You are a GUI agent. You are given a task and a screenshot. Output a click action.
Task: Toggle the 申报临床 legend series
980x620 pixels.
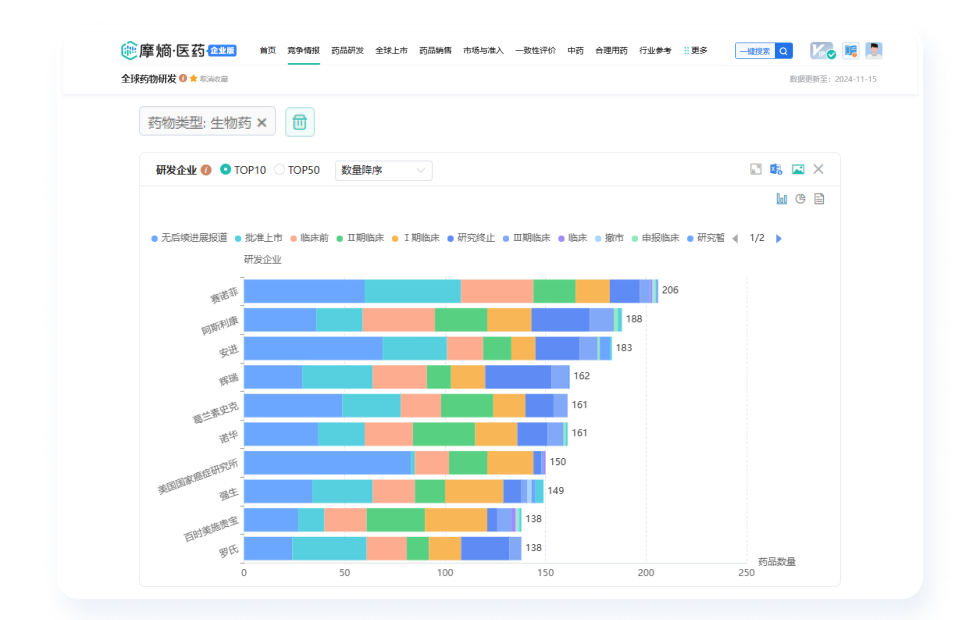[x=656, y=238]
